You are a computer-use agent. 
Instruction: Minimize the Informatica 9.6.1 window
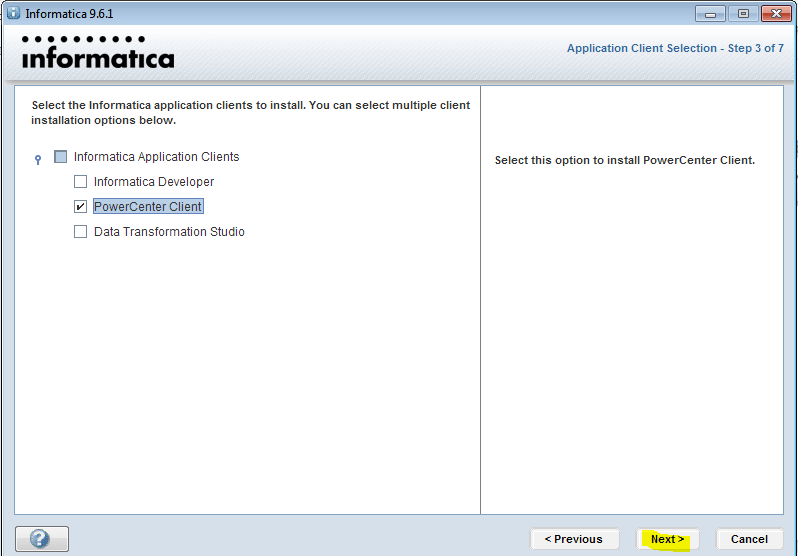click(710, 14)
